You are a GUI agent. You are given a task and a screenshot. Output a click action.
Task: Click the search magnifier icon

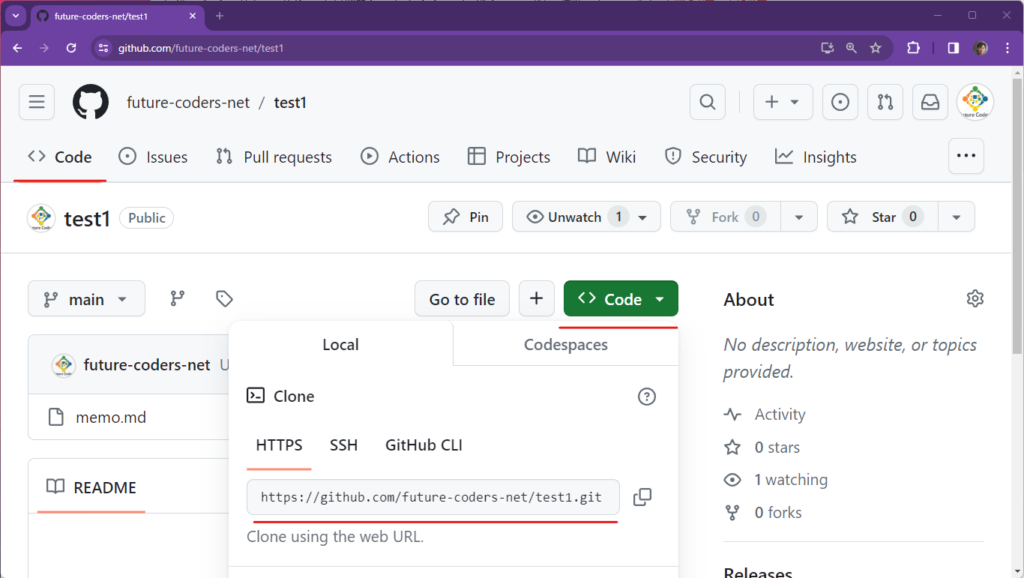coord(707,102)
